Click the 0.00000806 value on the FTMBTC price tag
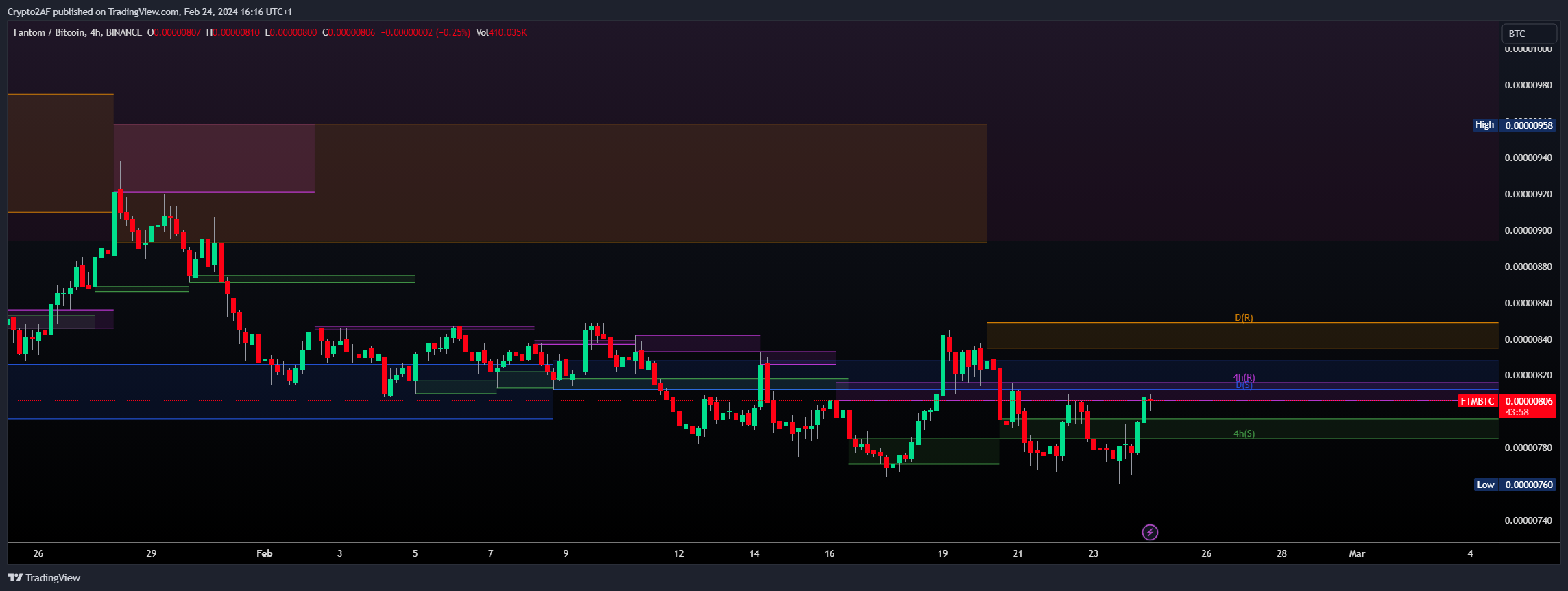 1528,401
